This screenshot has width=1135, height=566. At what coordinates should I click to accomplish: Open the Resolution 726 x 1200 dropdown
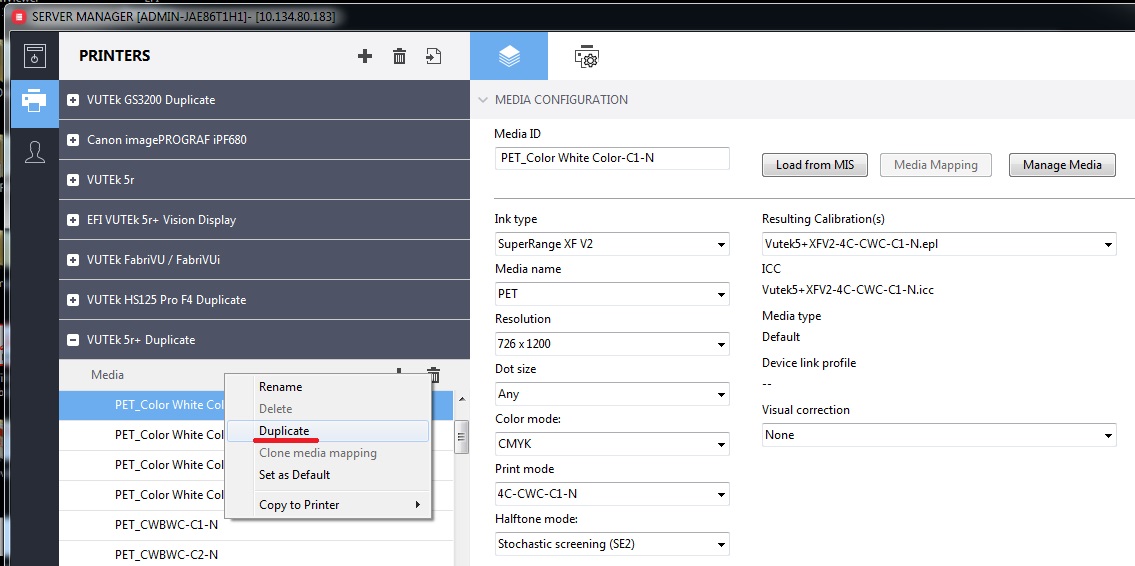(611, 344)
